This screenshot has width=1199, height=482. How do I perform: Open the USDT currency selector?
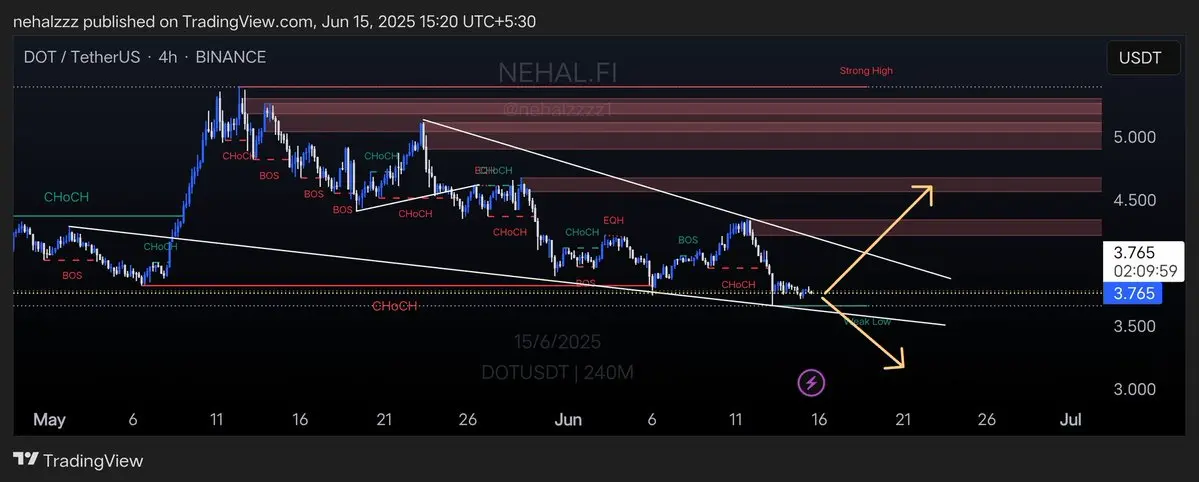1144,58
